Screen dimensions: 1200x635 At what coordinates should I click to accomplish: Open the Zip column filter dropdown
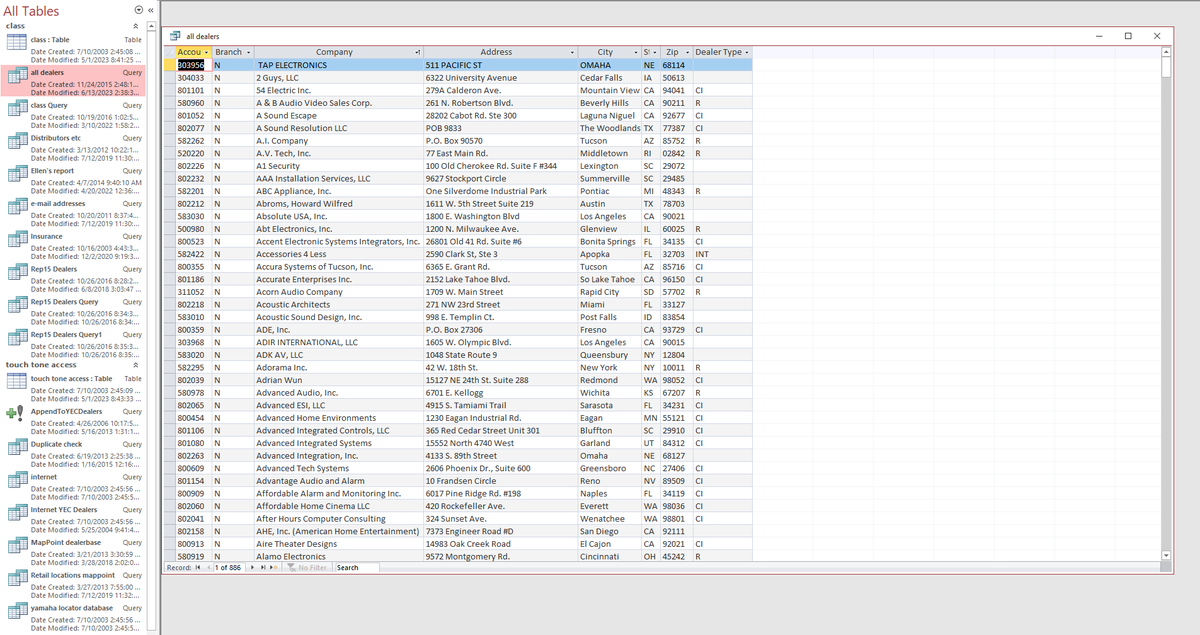point(686,52)
